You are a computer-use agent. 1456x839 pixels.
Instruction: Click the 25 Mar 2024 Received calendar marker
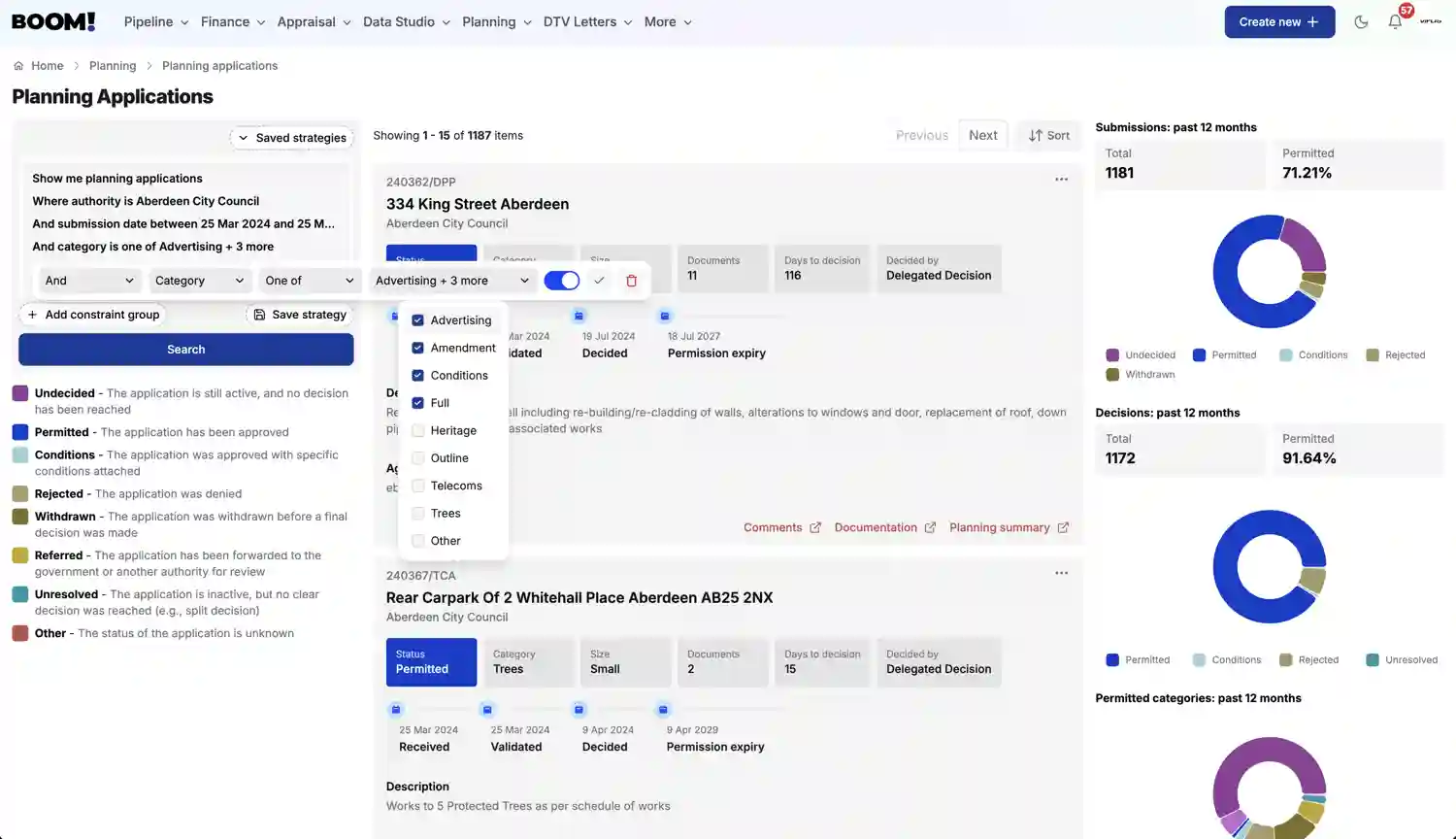(395, 710)
